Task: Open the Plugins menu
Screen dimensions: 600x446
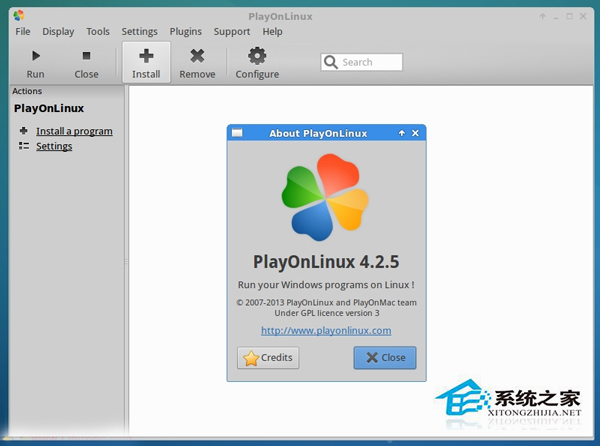Action: click(x=186, y=31)
